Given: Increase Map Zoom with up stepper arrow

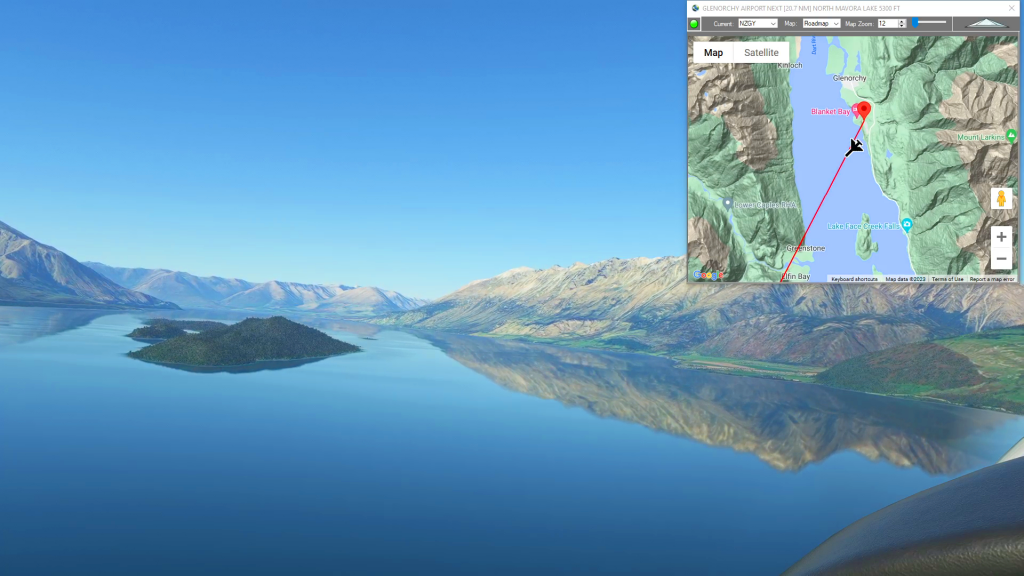Looking at the screenshot, I should tap(902, 21).
